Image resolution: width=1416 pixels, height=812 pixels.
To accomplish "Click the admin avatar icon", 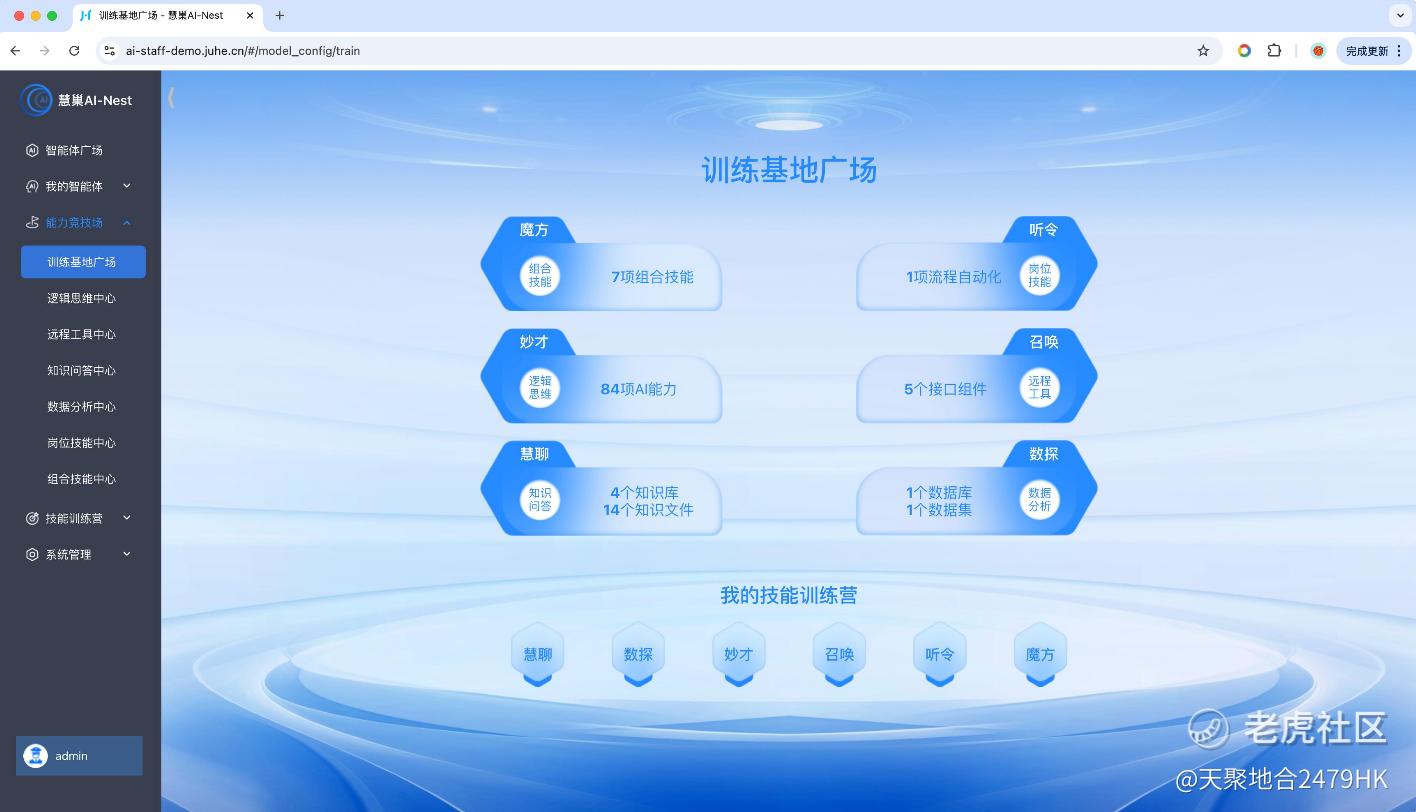I will (x=36, y=756).
